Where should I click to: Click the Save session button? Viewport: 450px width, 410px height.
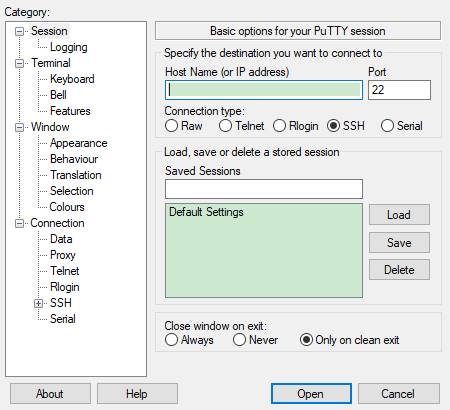tap(399, 242)
